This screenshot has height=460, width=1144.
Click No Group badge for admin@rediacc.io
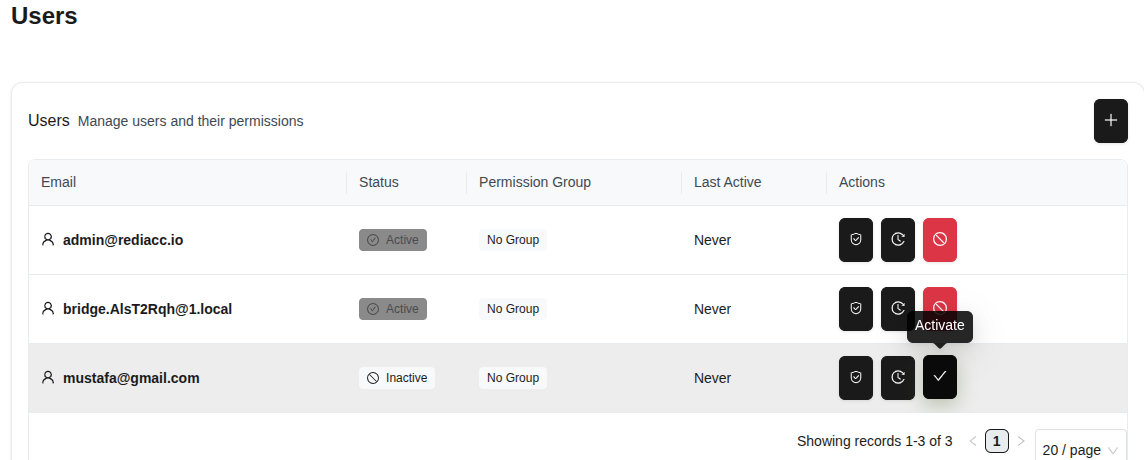pyautogui.click(x=513, y=240)
